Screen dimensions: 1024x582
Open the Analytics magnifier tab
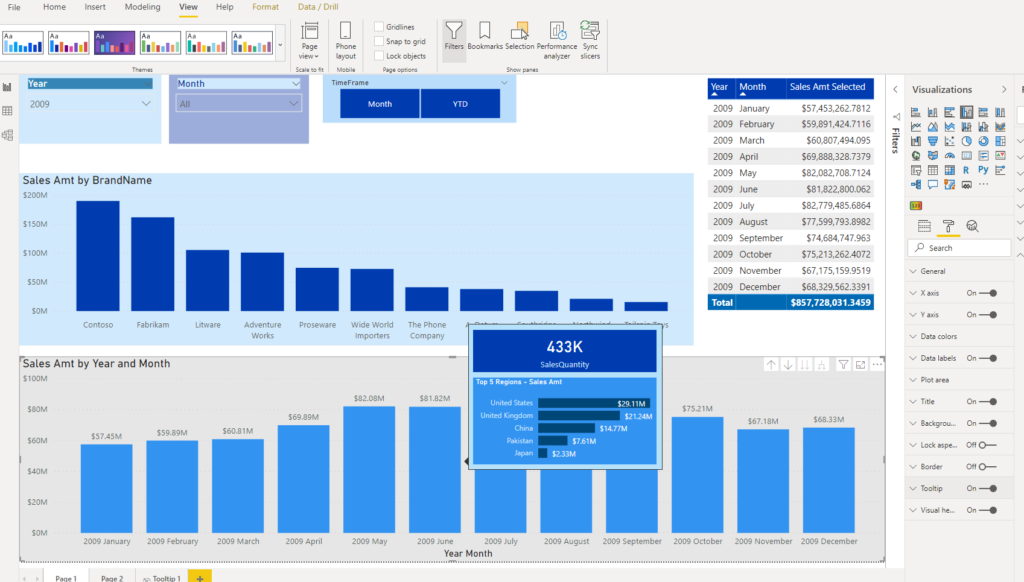tap(972, 226)
